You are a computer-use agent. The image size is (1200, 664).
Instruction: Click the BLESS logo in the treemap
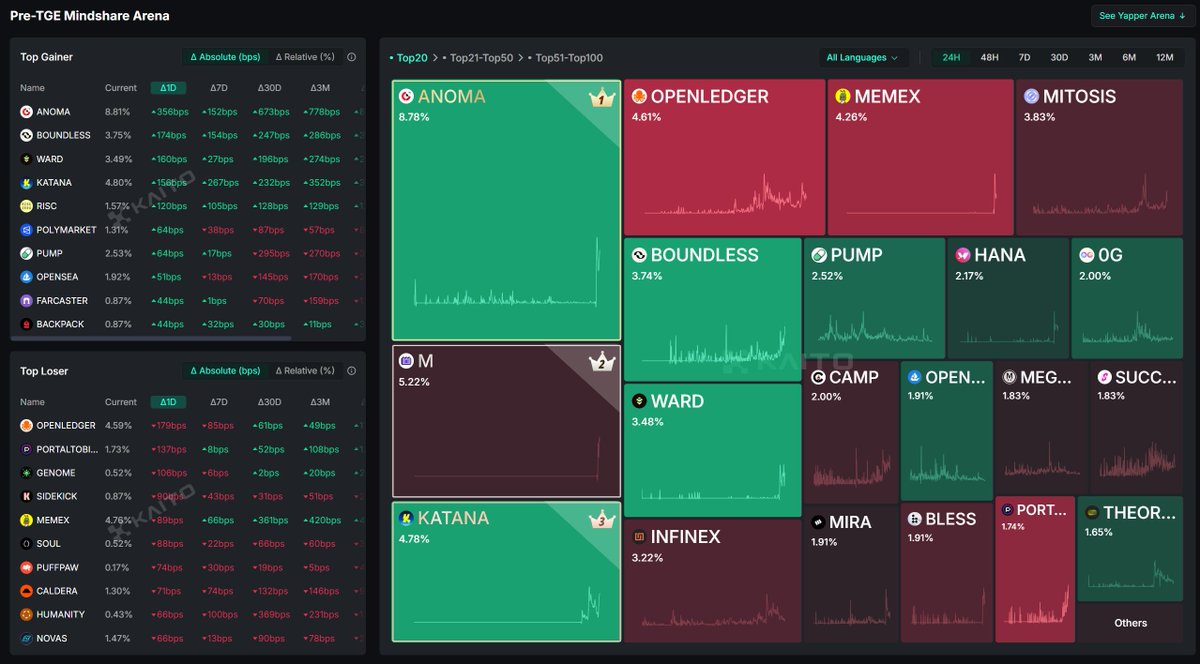(915, 519)
